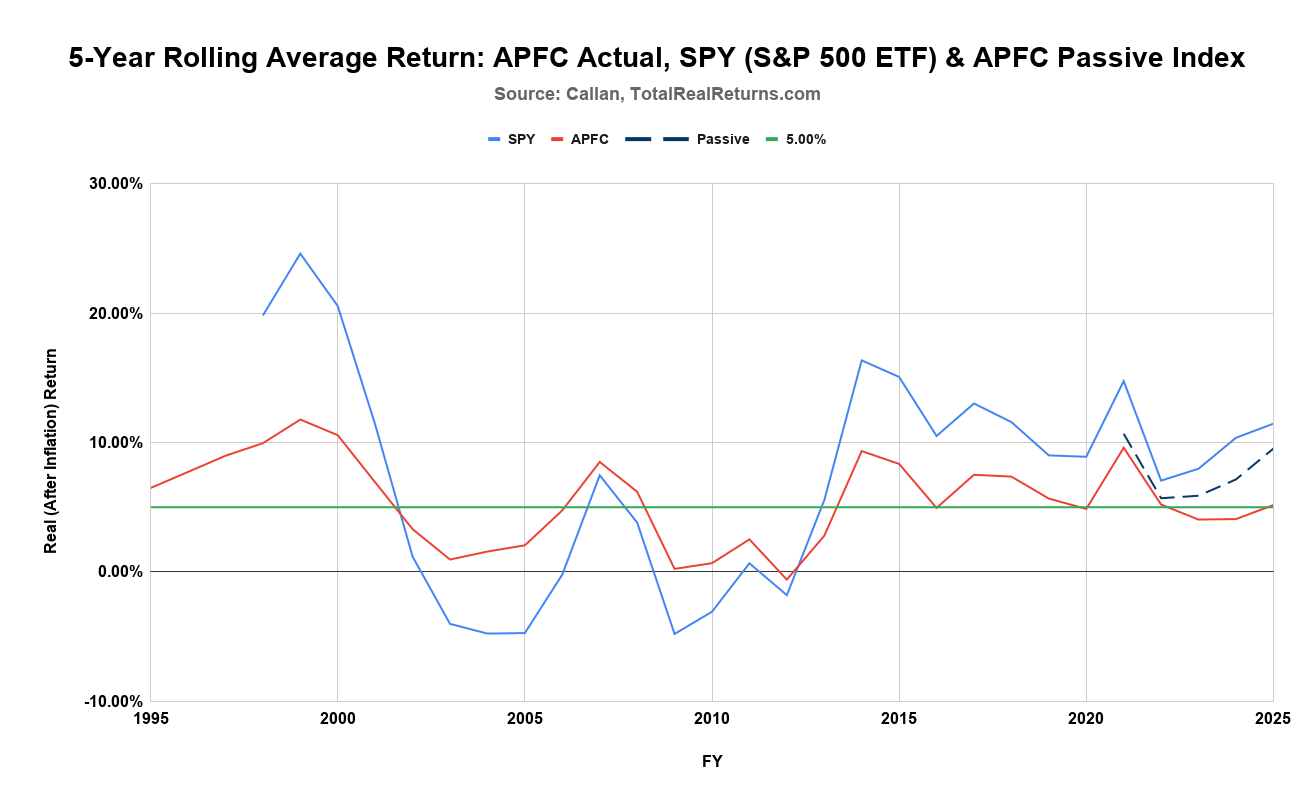The image size is (1314, 812).
Task: Click the 20.00% y-axis tick label
Action: (x=115, y=313)
